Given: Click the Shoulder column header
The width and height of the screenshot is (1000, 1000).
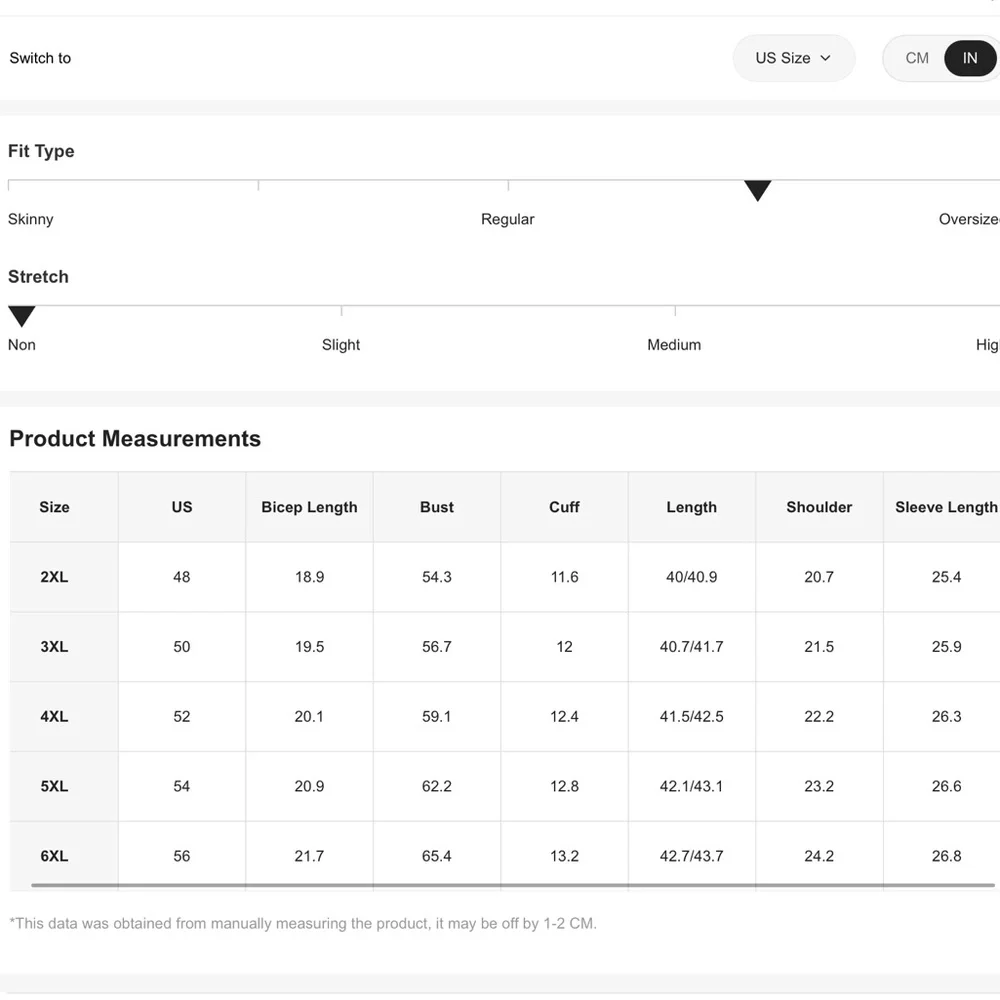Looking at the screenshot, I should 819,507.
